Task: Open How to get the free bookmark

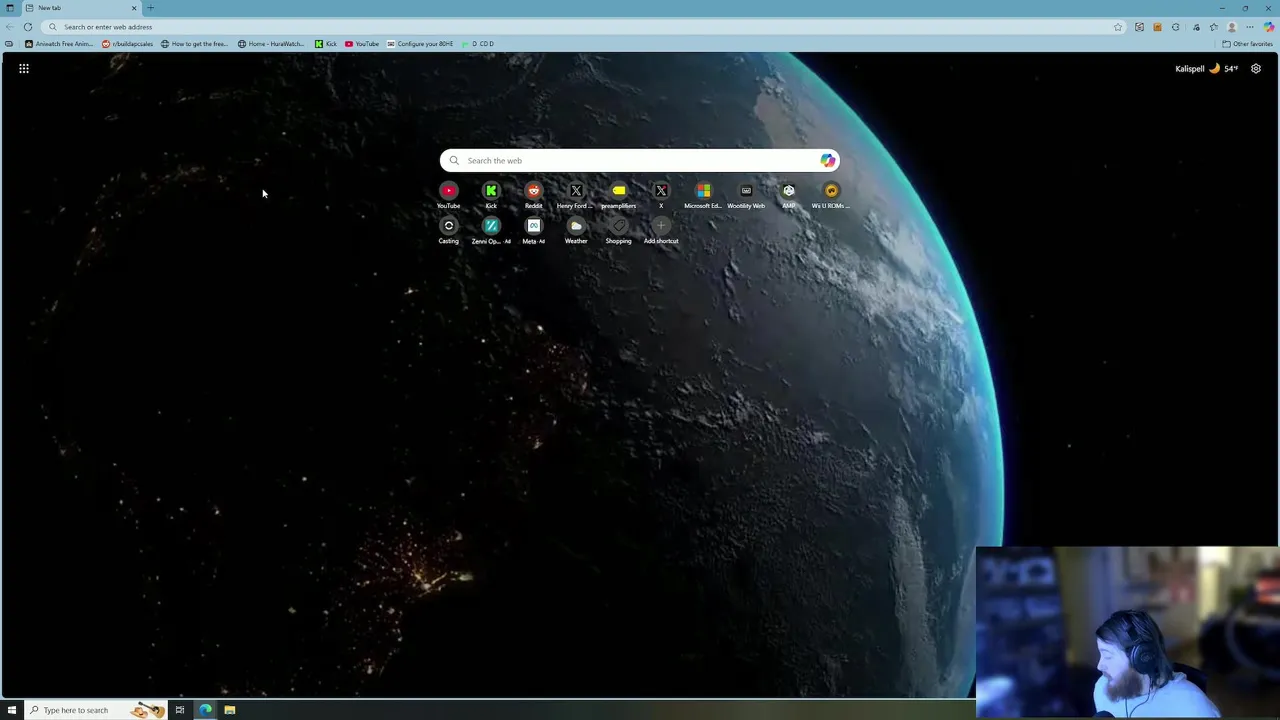Action: click(195, 44)
